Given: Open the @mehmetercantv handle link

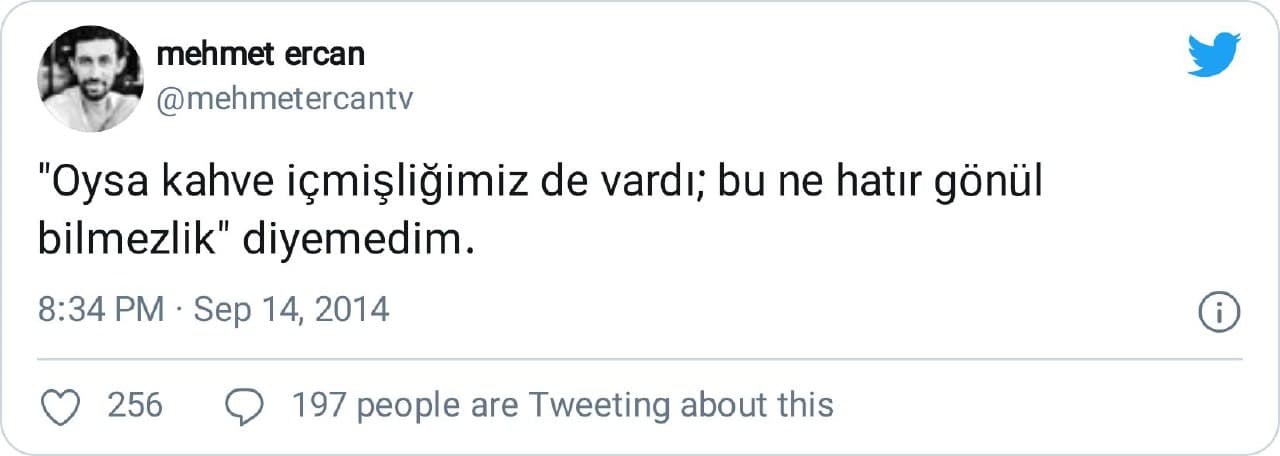Looking at the screenshot, I should tap(285, 99).
